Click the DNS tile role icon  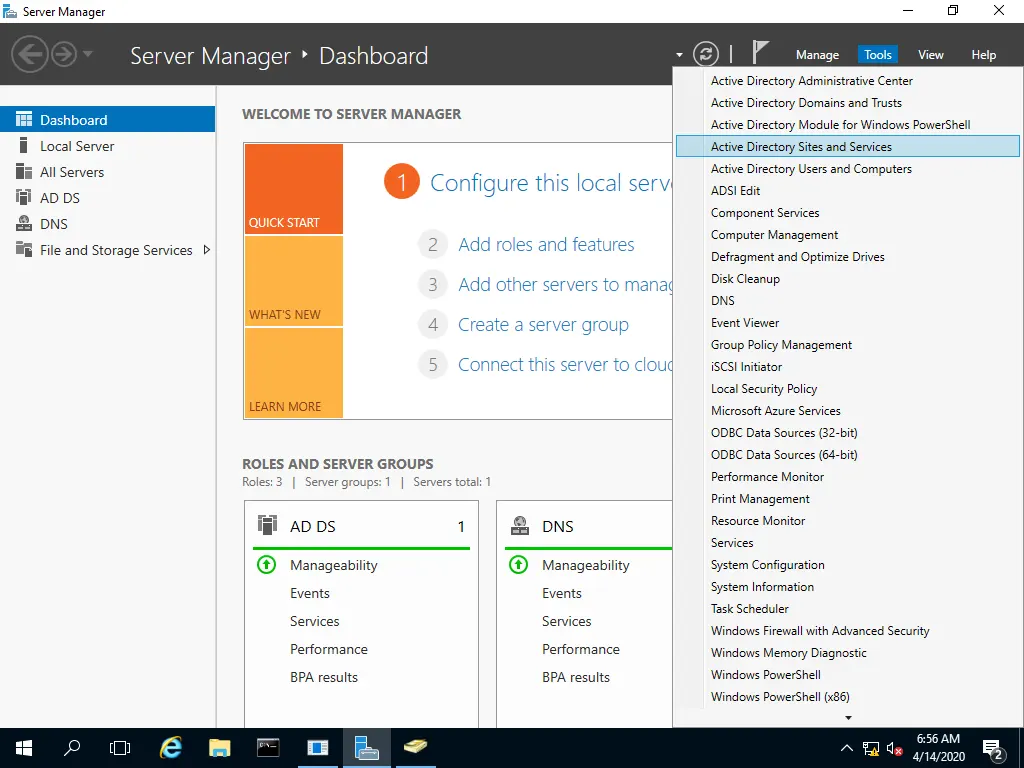[x=520, y=526]
